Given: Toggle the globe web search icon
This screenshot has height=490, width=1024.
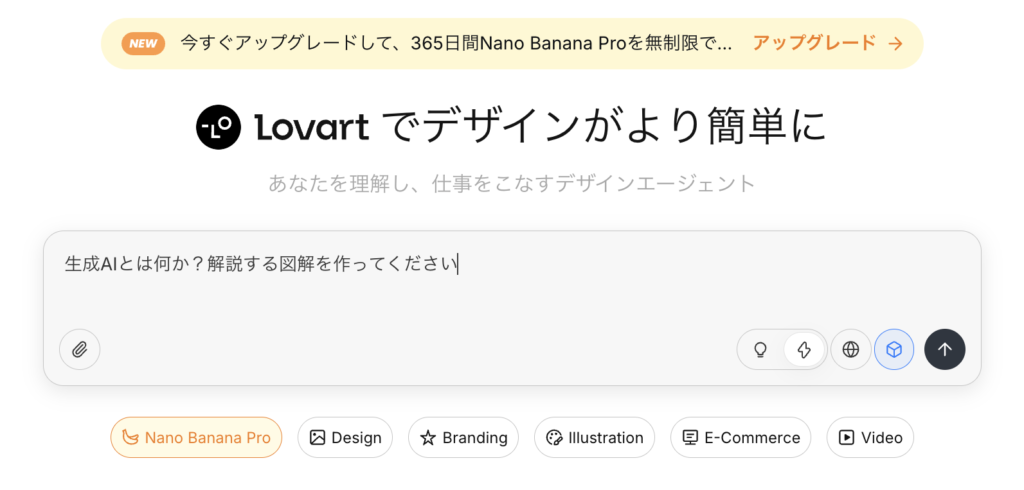Looking at the screenshot, I should click(x=851, y=350).
